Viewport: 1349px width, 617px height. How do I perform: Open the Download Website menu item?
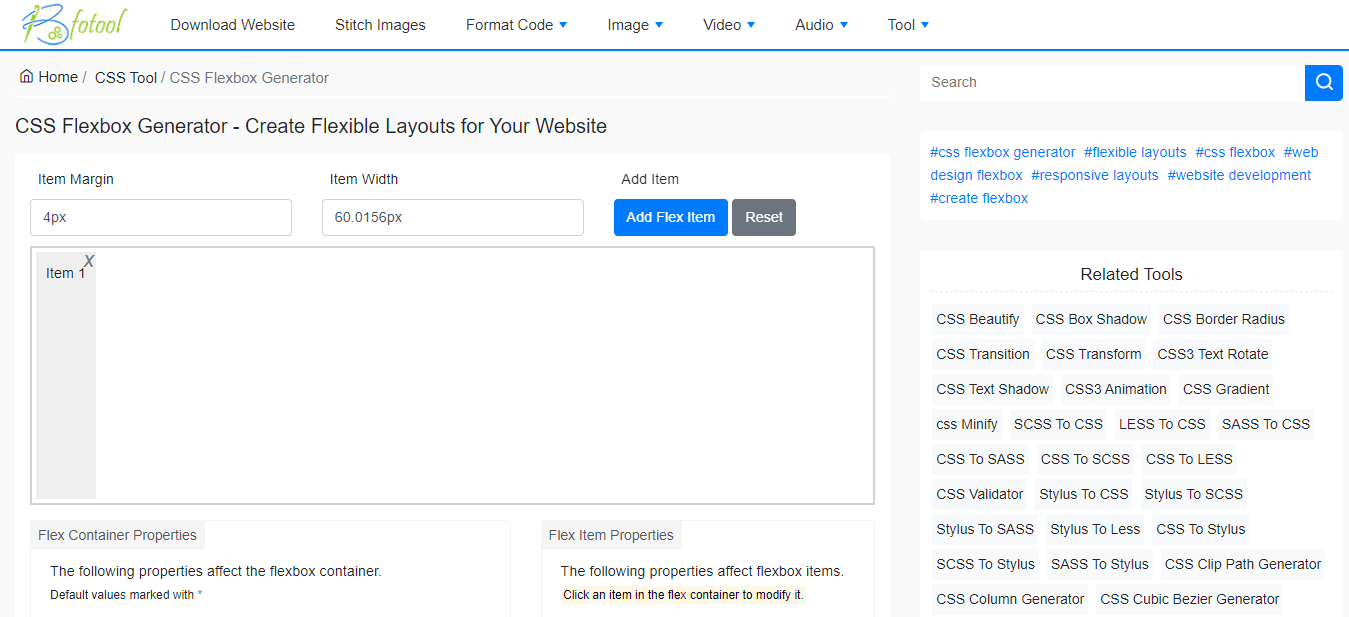click(232, 25)
